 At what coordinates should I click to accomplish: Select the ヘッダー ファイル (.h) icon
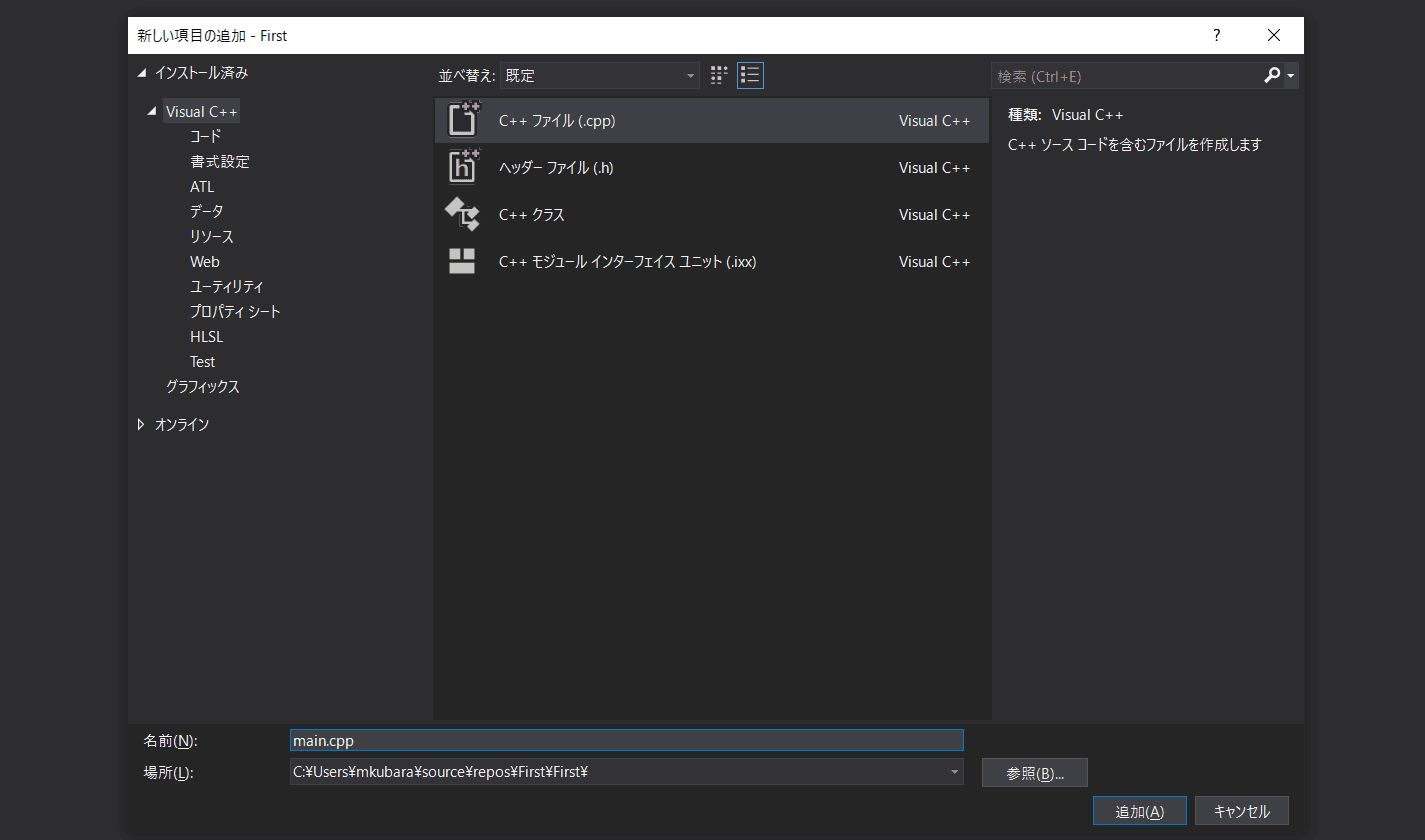[x=462, y=167]
